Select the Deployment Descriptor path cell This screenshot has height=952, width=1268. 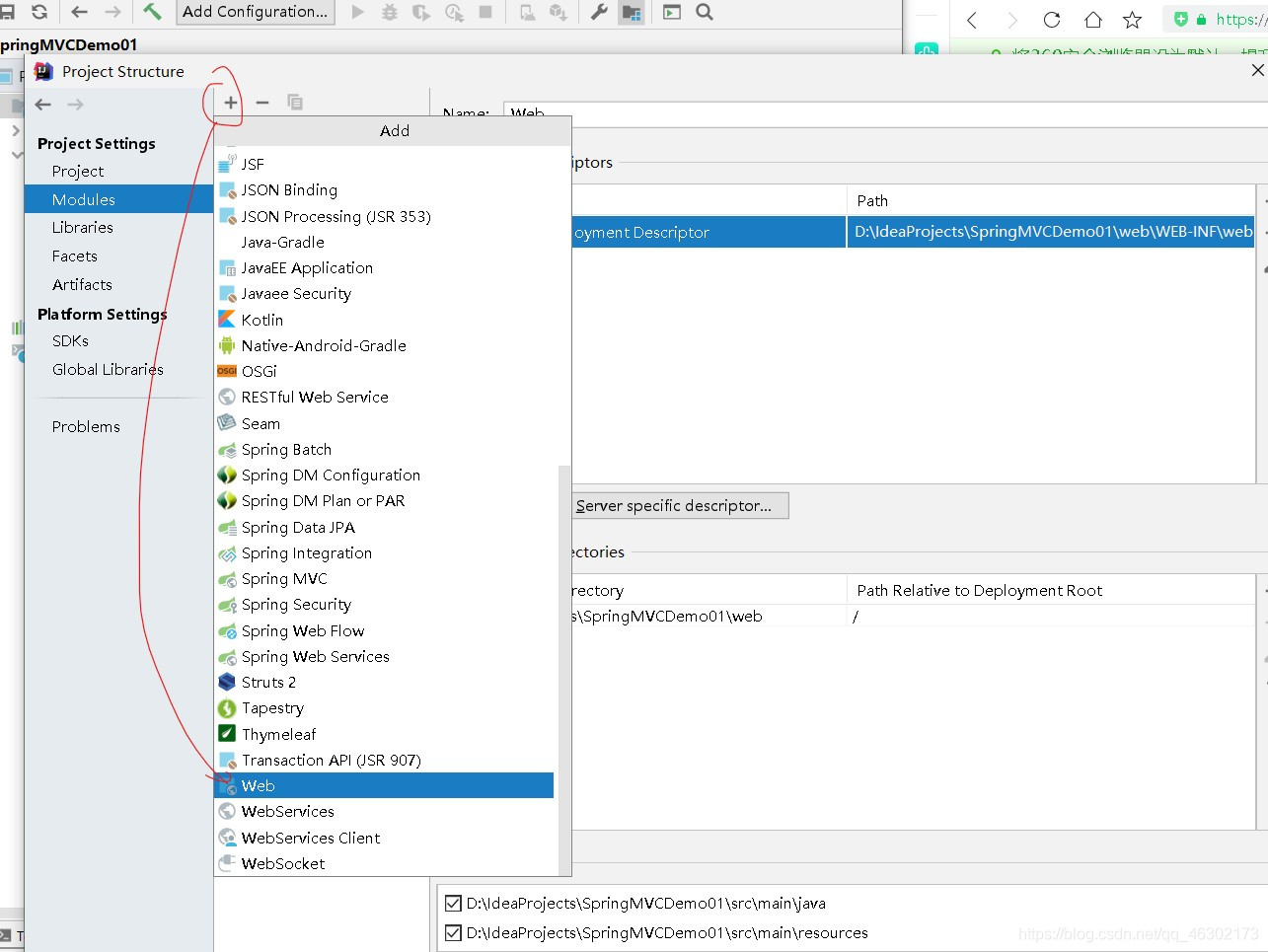click(1051, 232)
